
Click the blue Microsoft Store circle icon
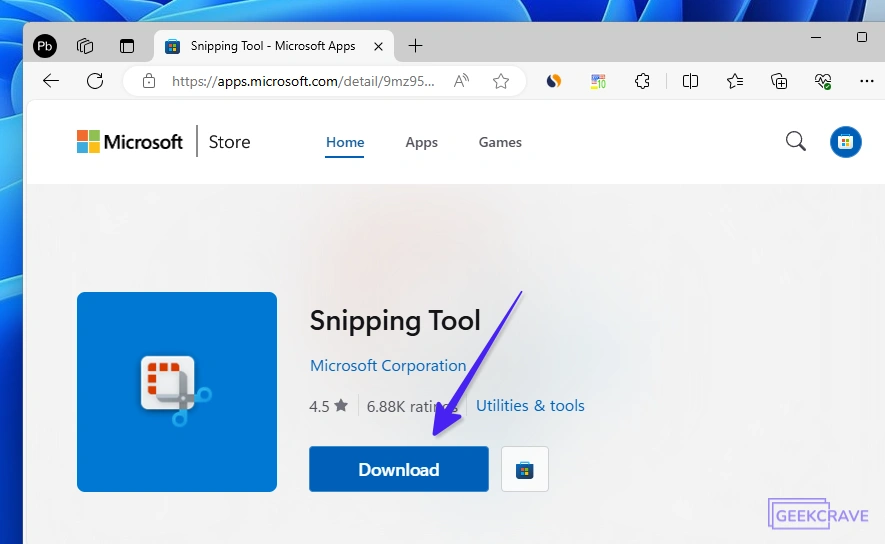pyautogui.click(x=845, y=142)
